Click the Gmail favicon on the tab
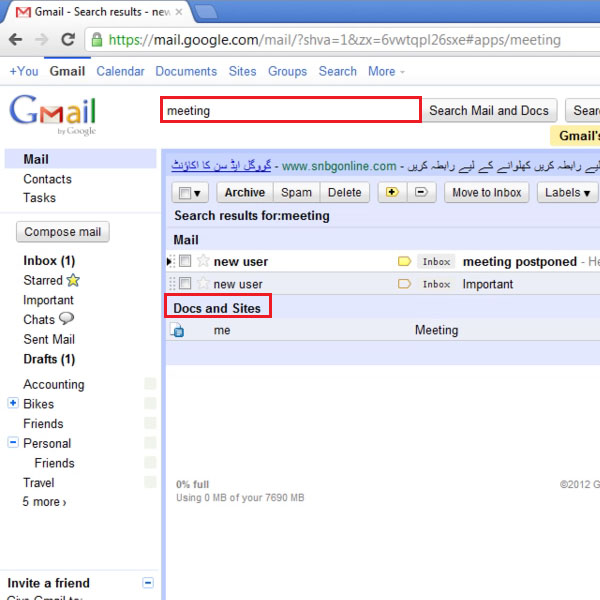Screen dimensions: 600x600 point(23,12)
